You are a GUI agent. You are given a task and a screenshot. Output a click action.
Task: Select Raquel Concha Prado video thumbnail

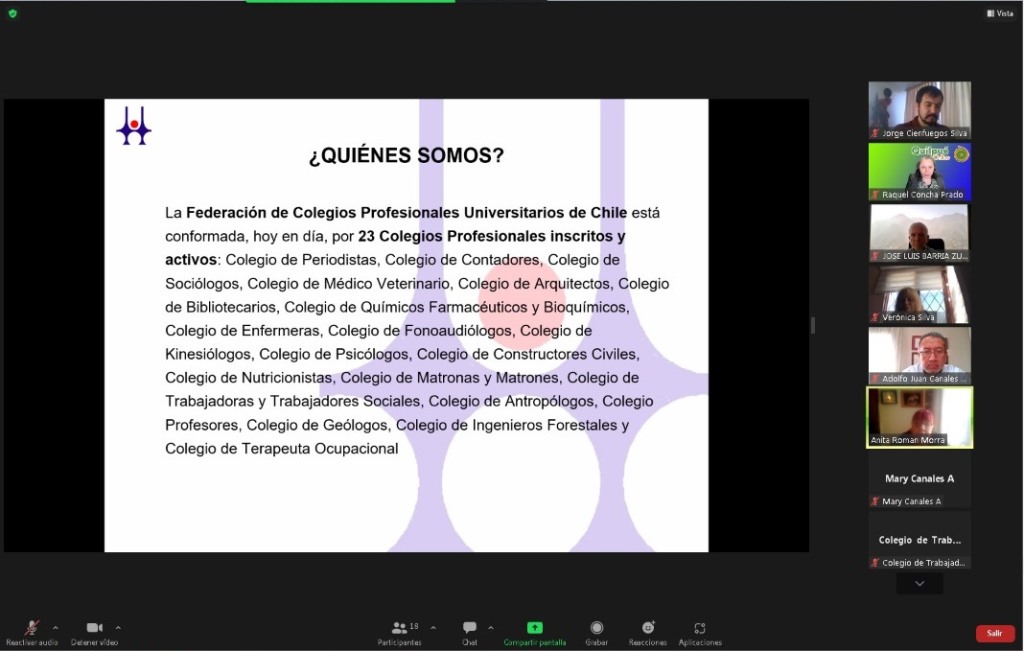[920, 172]
